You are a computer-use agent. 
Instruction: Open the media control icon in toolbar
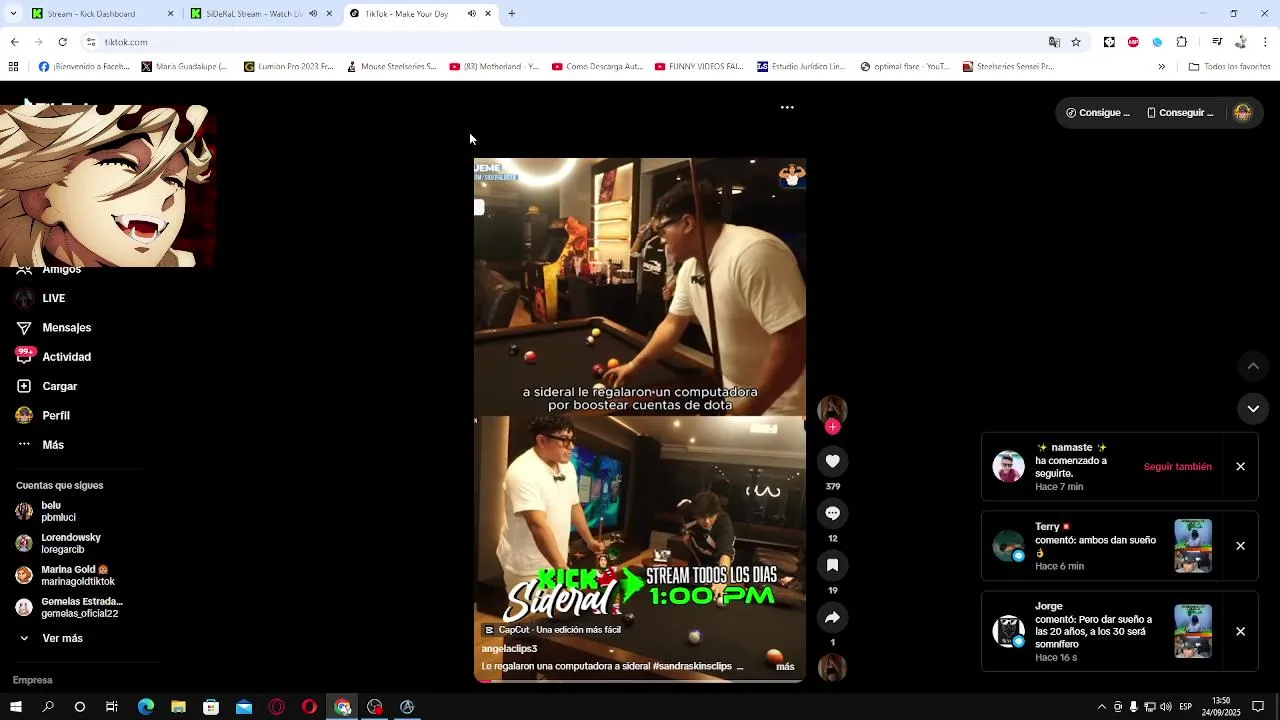click(1217, 42)
